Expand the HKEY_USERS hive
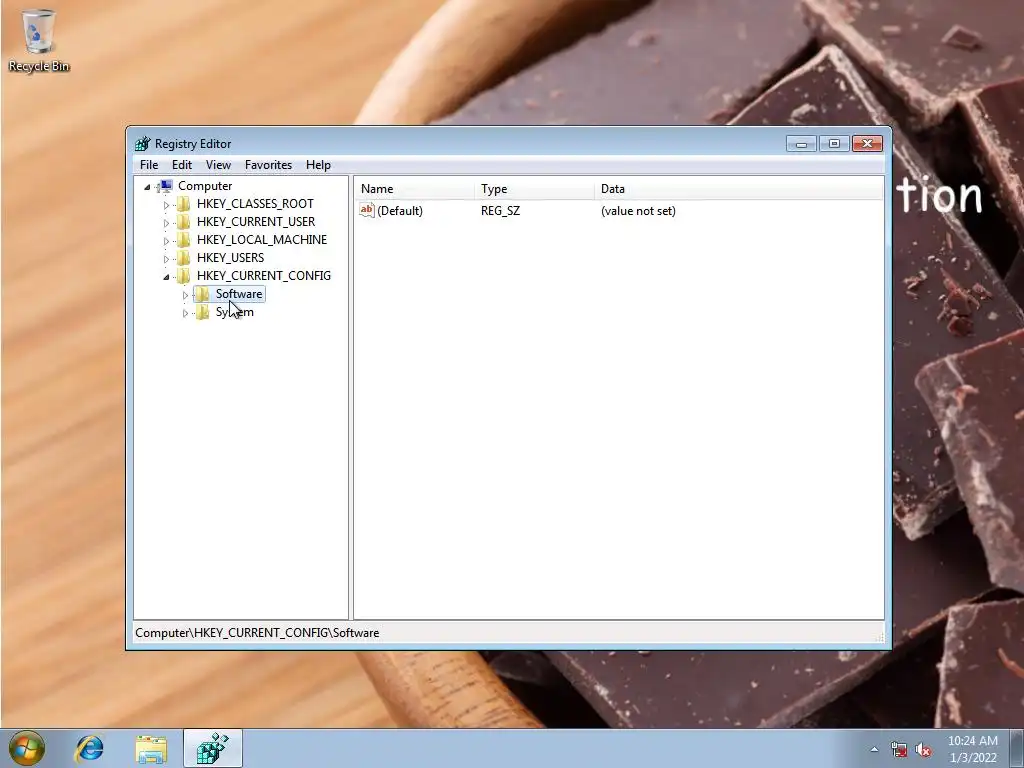Screen dimensions: 1024x768 pyautogui.click(x=166, y=259)
